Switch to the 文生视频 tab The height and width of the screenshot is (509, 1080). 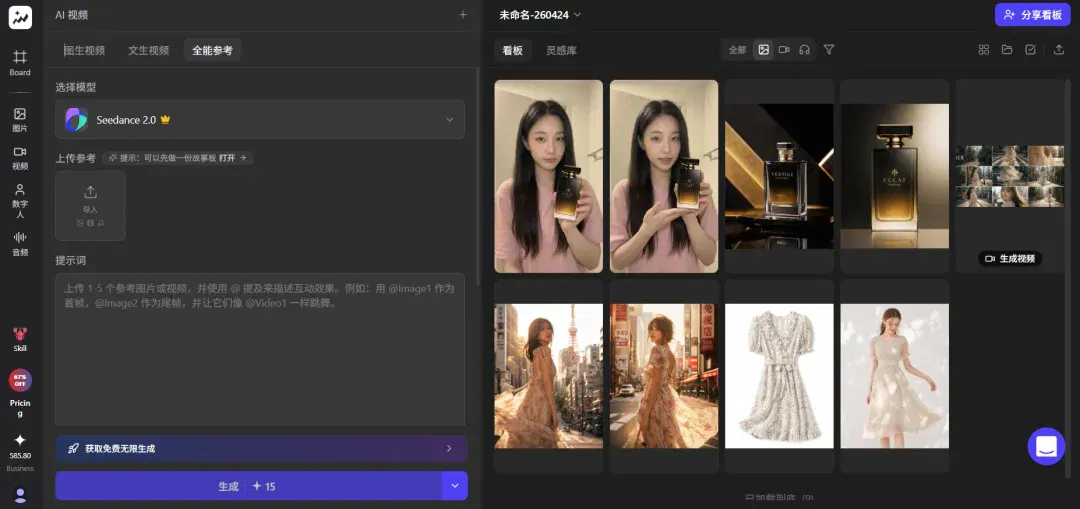point(148,50)
